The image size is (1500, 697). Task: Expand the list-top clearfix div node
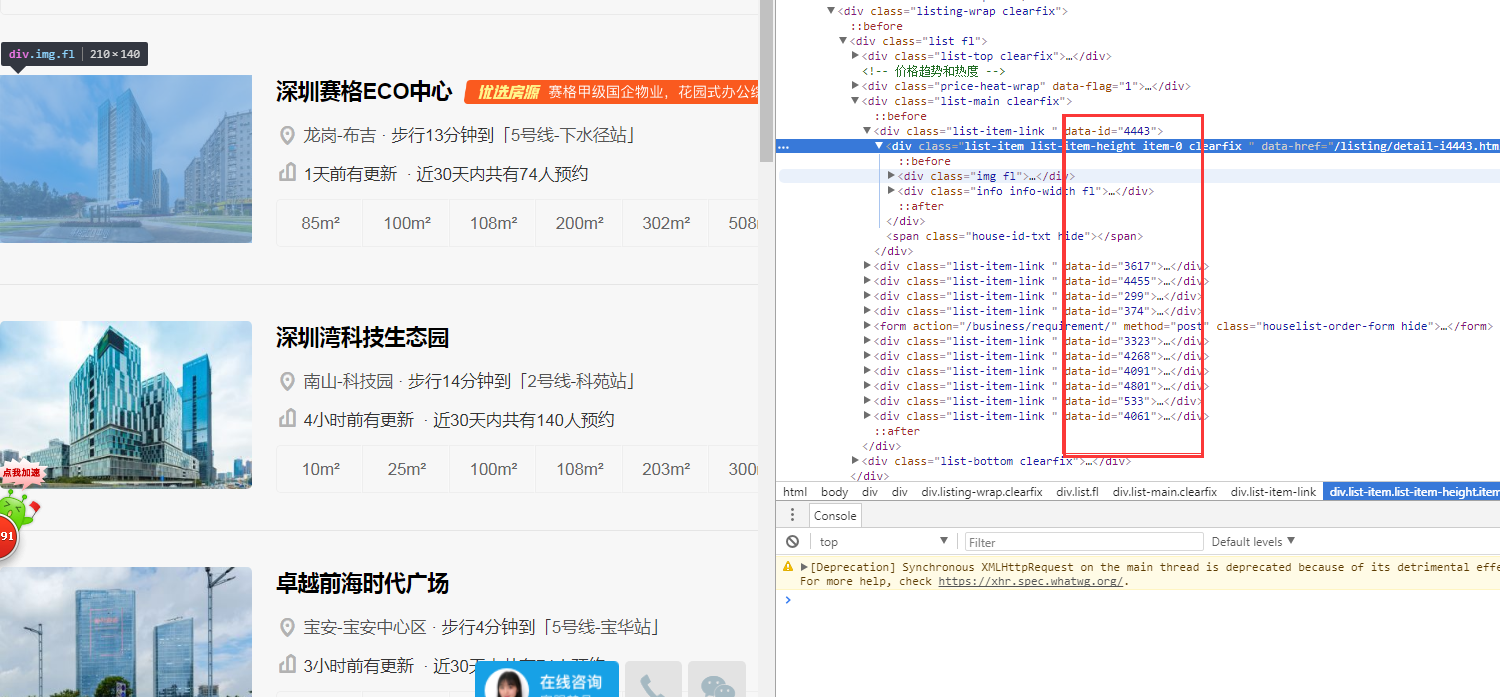tap(854, 56)
